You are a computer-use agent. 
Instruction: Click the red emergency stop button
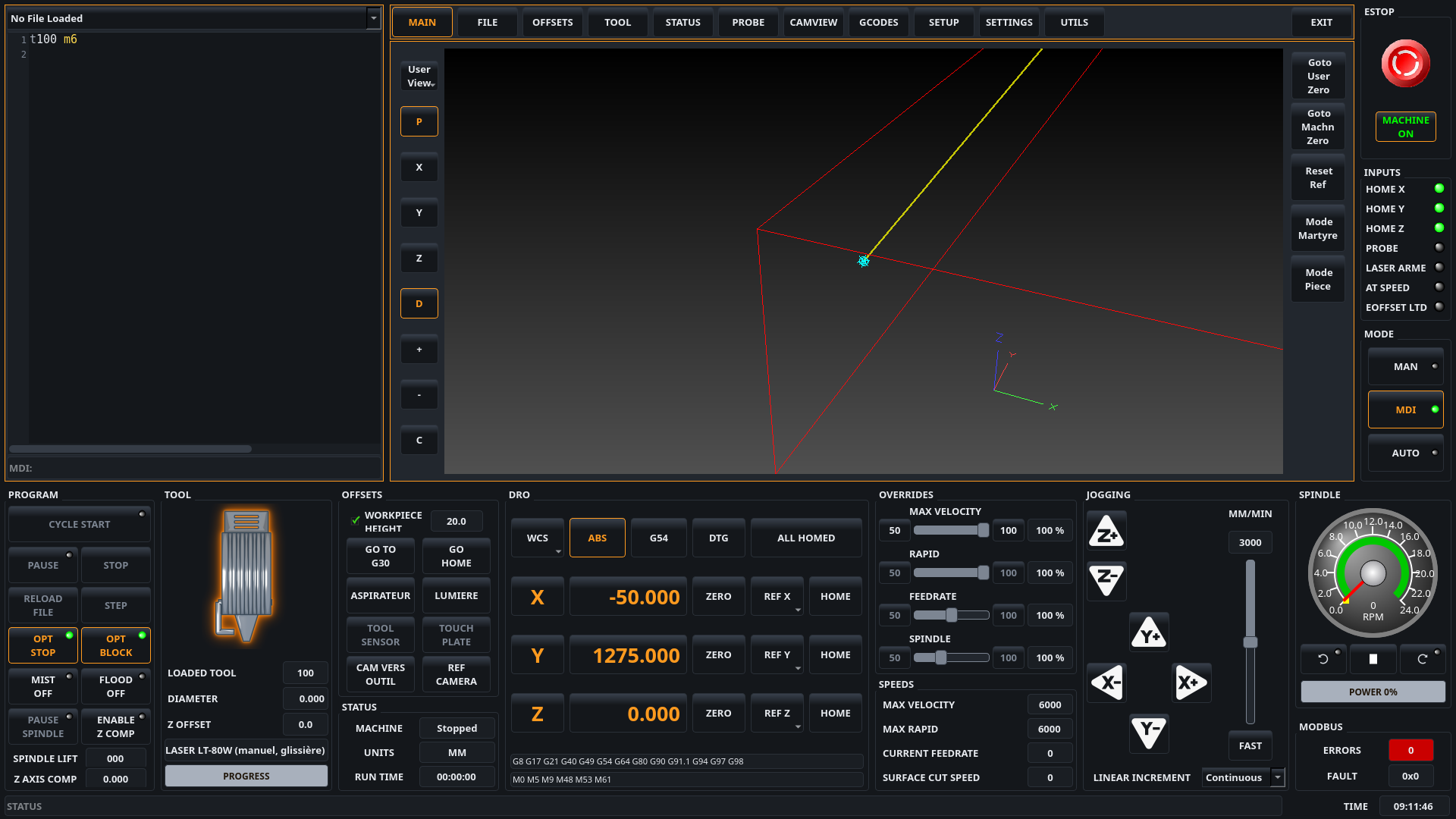pos(1405,64)
